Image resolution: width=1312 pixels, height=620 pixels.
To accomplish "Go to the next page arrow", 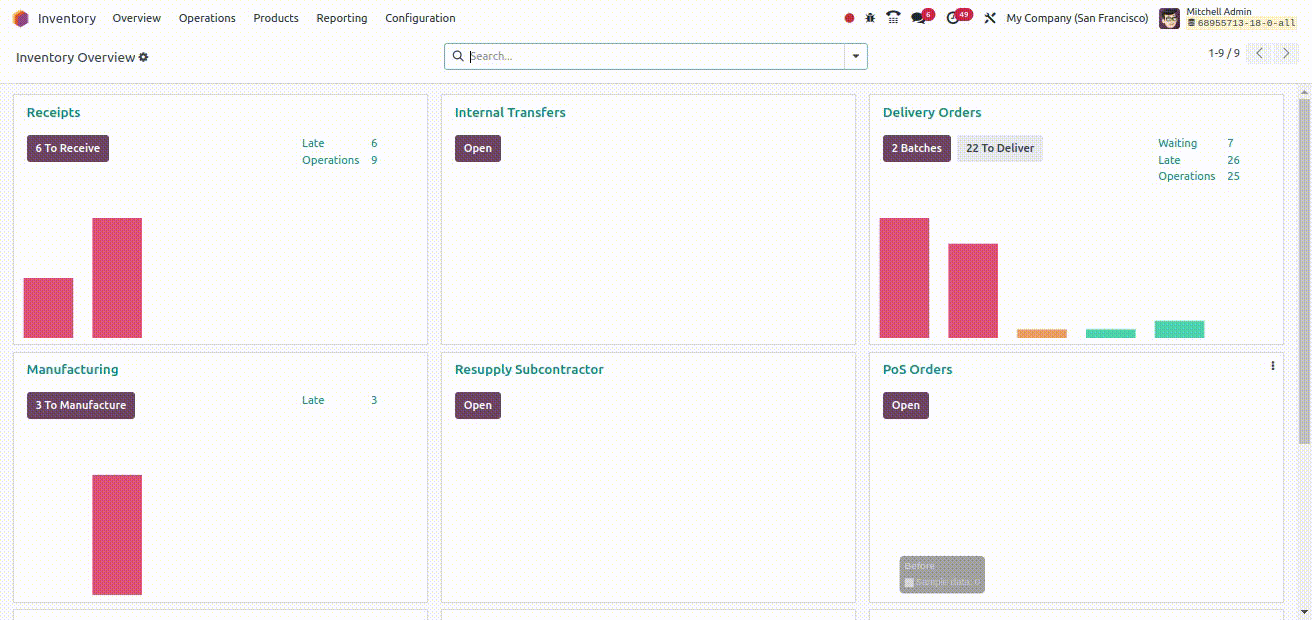I will click(x=1286, y=54).
